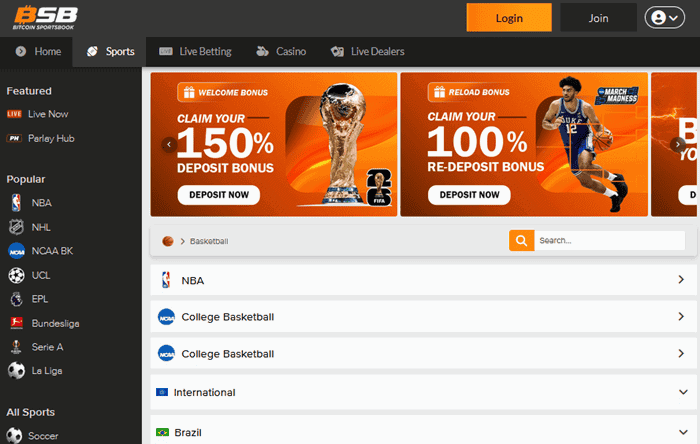
Task: Click the Bundesliga logo icon
Action: [17, 323]
